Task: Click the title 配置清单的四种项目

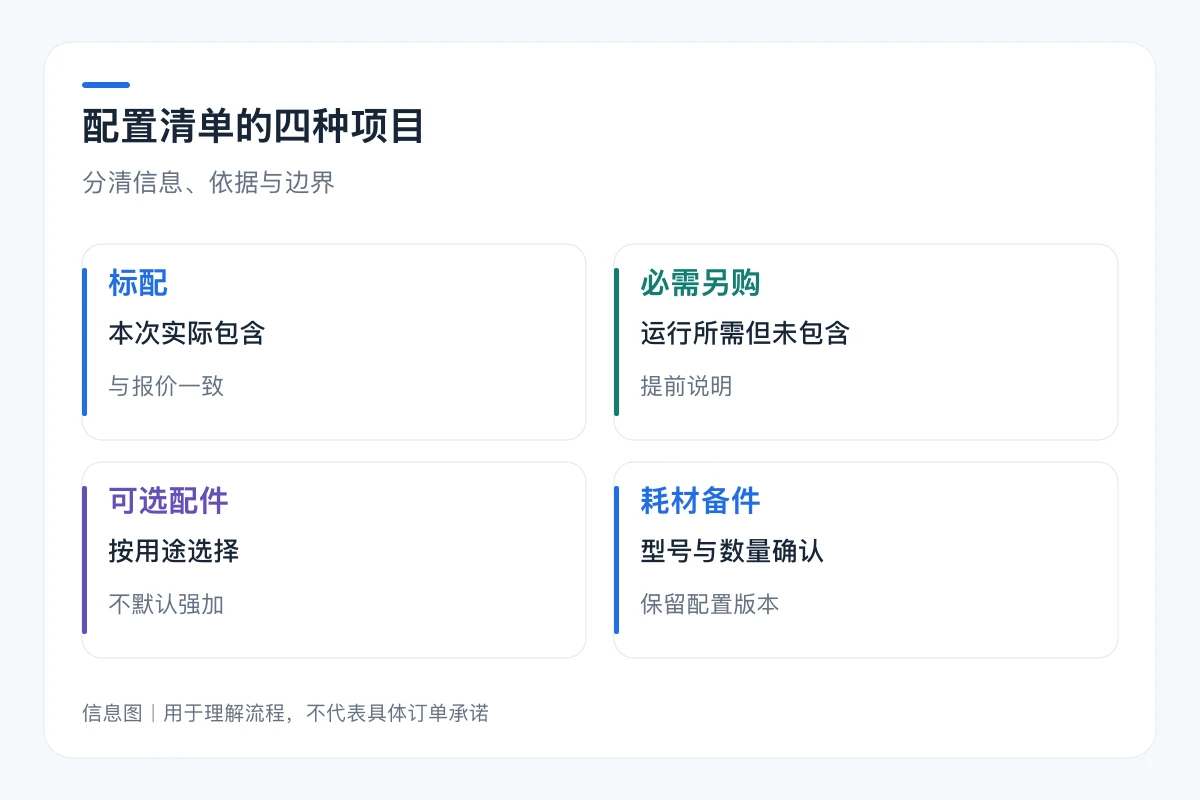Action: [253, 128]
